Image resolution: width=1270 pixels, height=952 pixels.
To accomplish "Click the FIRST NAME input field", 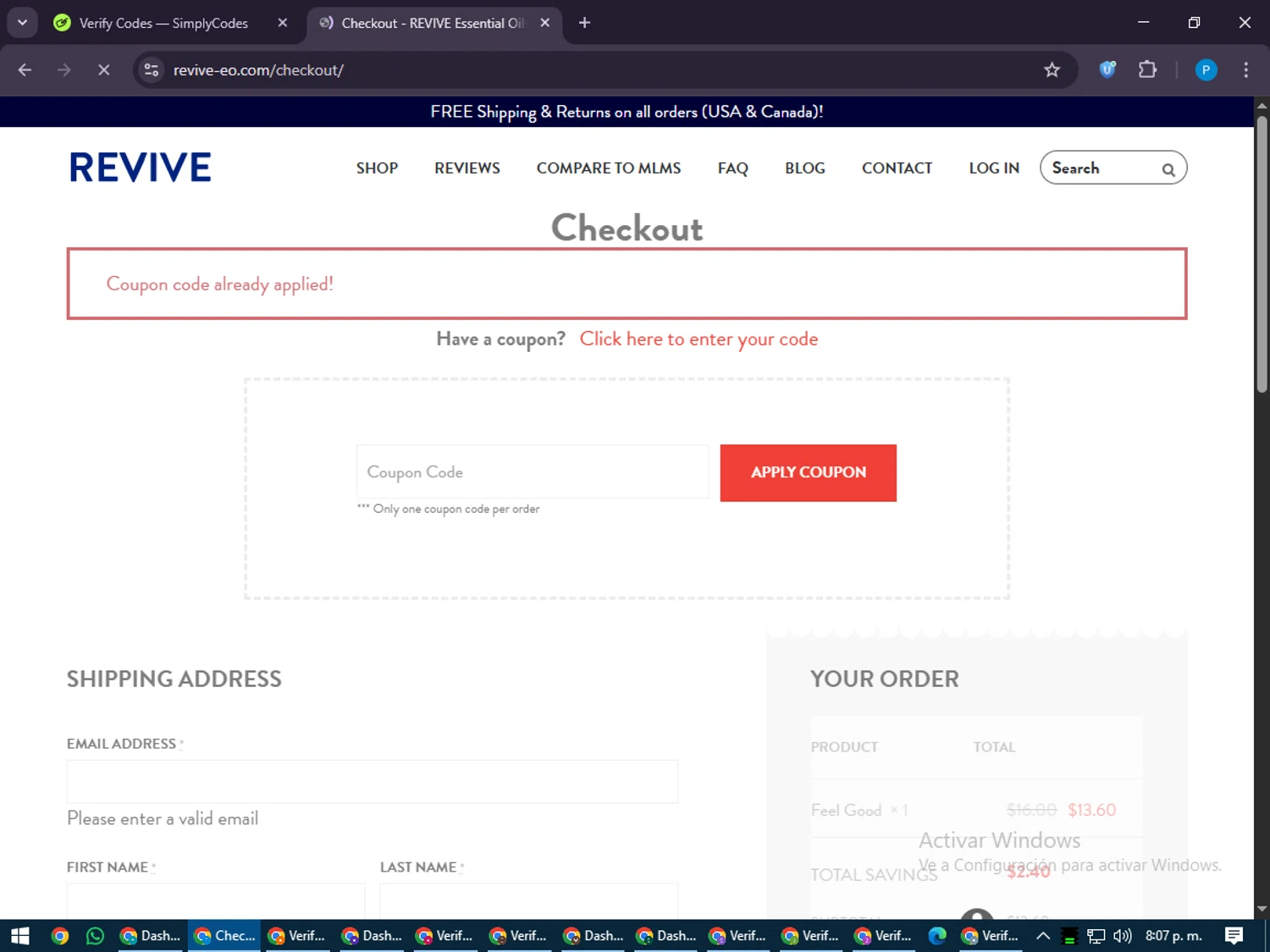I will pyautogui.click(x=216, y=901).
